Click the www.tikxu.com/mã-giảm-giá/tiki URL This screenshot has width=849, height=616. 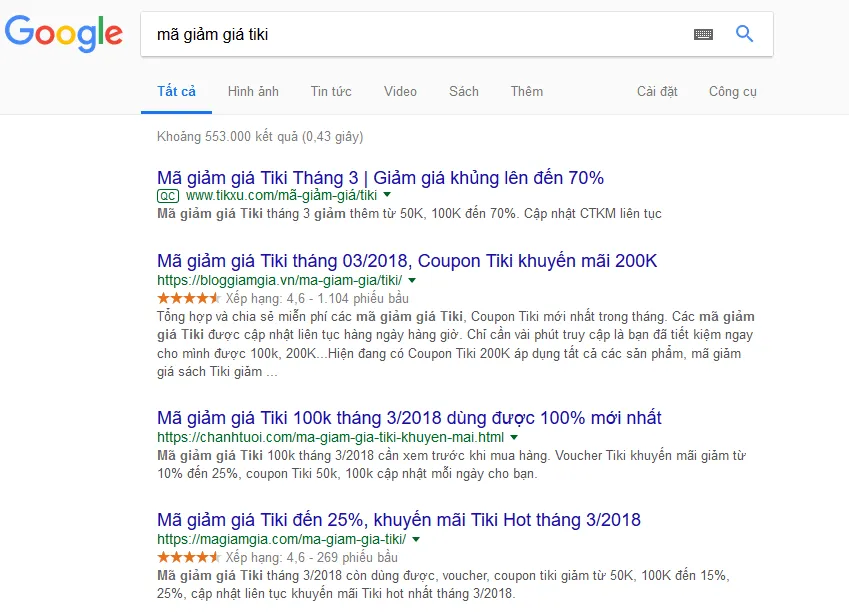pos(281,195)
